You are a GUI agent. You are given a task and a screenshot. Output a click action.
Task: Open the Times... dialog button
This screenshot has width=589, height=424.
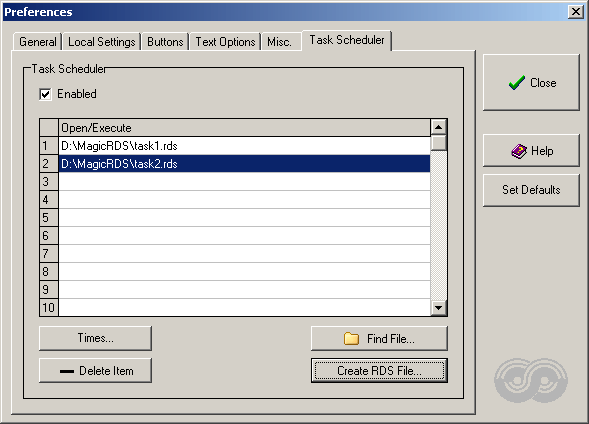95,338
